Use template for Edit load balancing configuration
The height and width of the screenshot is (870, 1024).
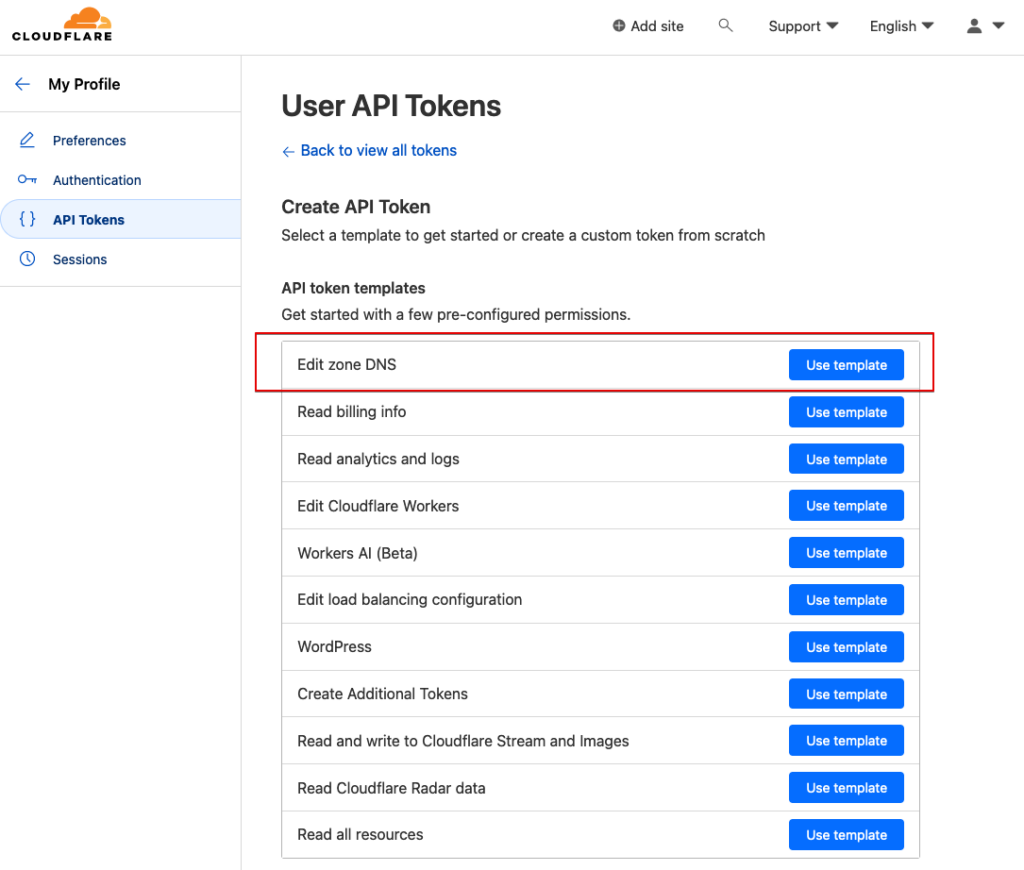(x=846, y=600)
